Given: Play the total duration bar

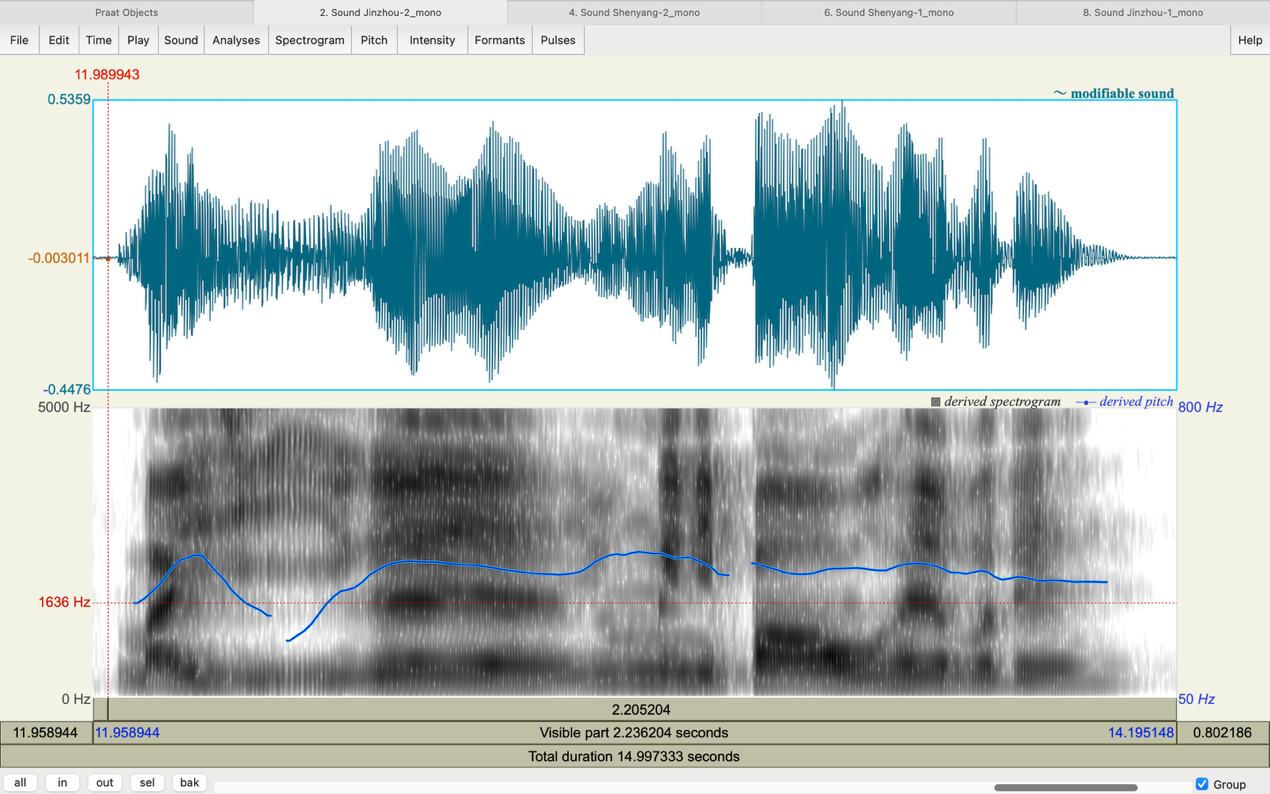Looking at the screenshot, I should tap(634, 757).
